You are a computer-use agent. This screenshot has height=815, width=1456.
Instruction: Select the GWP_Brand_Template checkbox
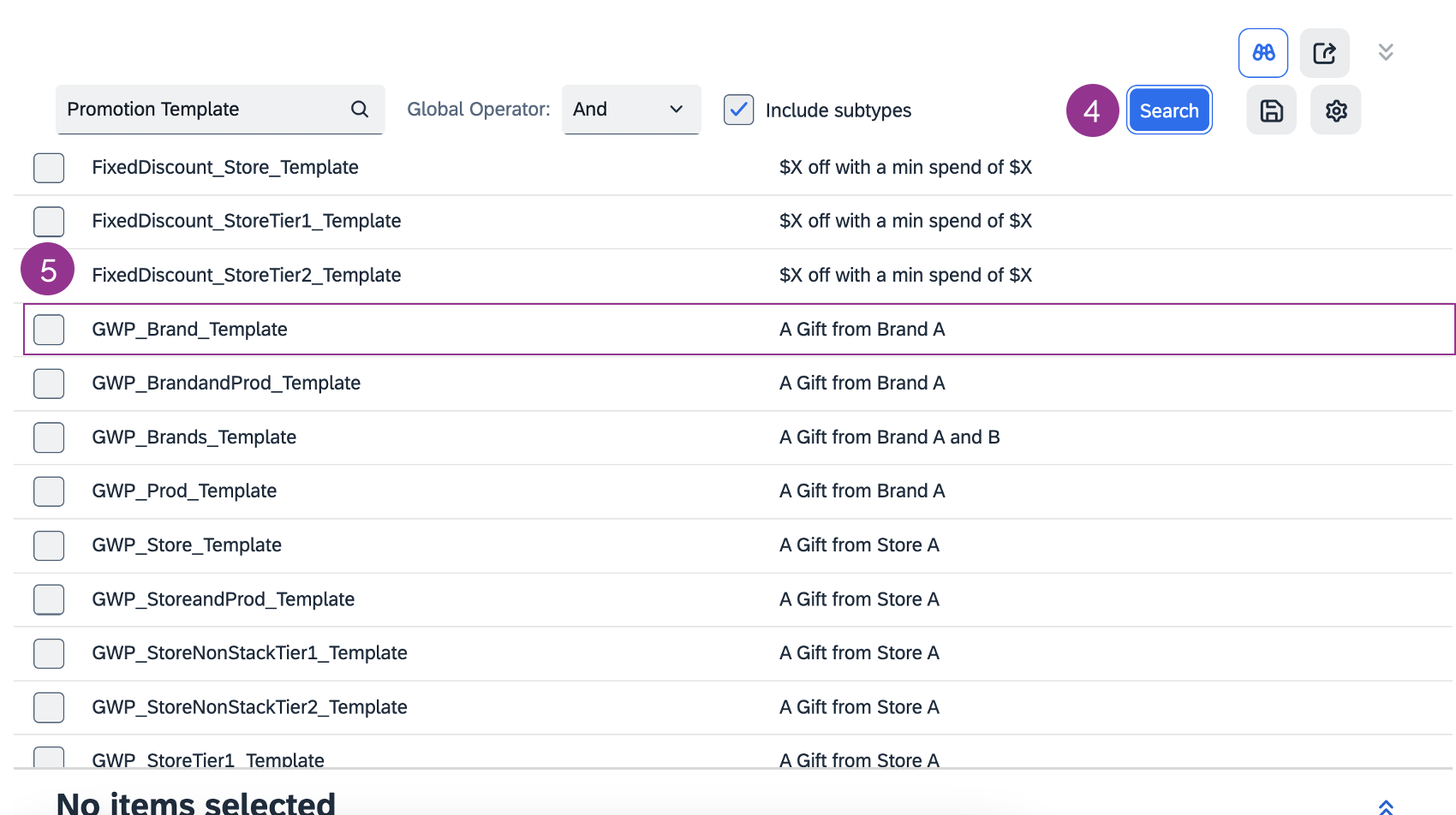click(49, 330)
